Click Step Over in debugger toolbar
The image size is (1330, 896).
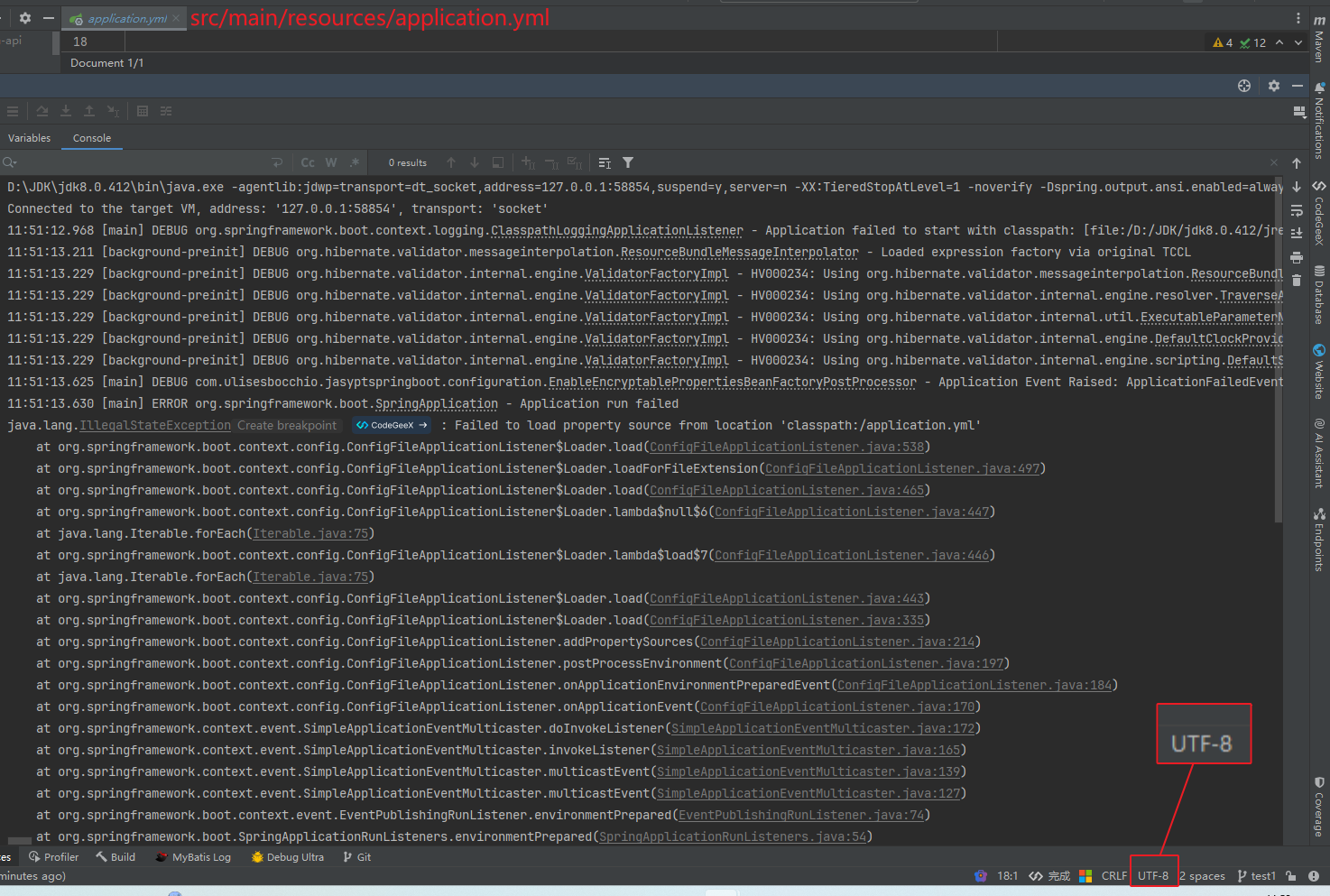[x=42, y=111]
